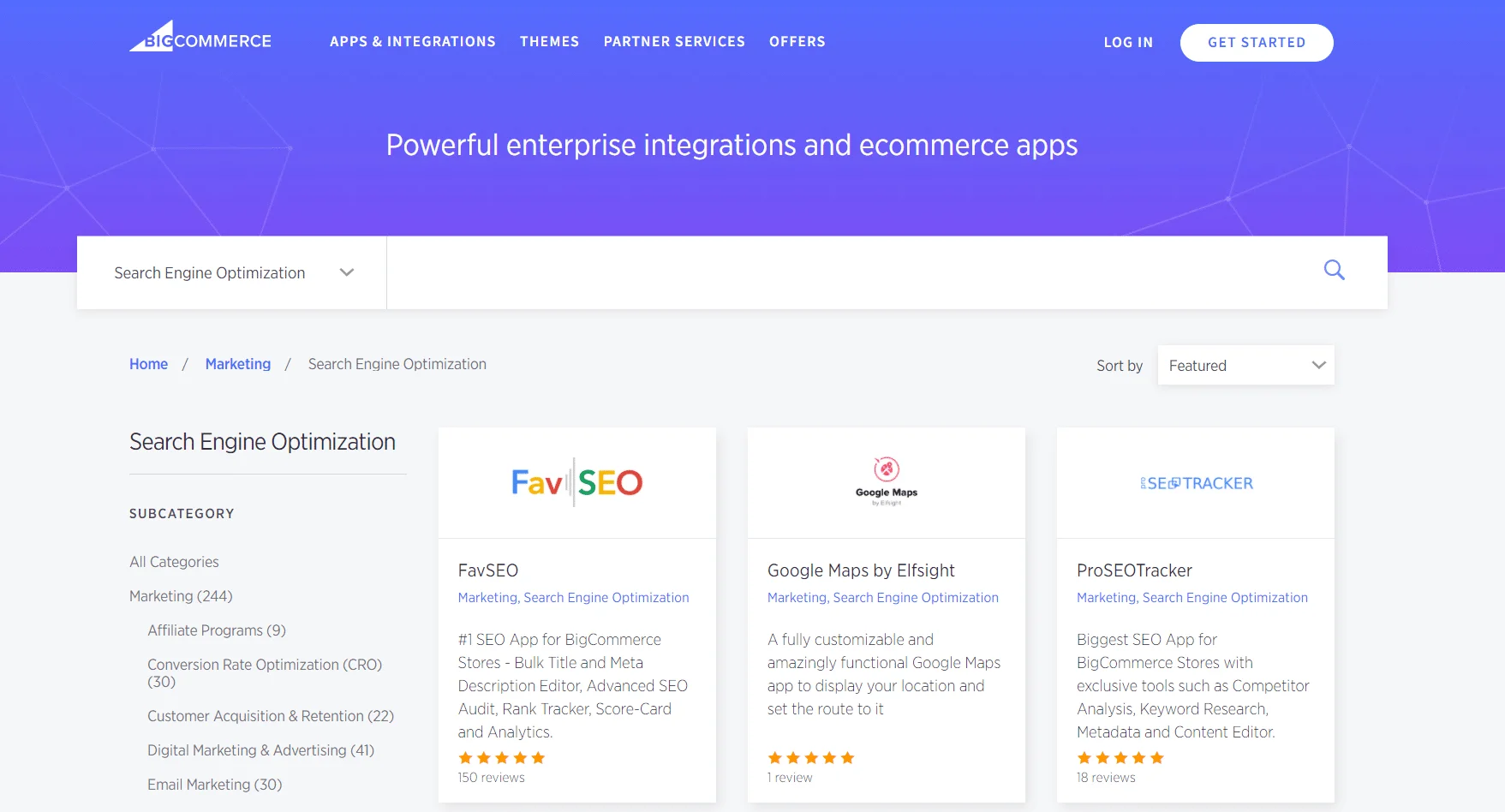Click FavSEO app description text
The height and width of the screenshot is (812, 1505).
click(572, 686)
